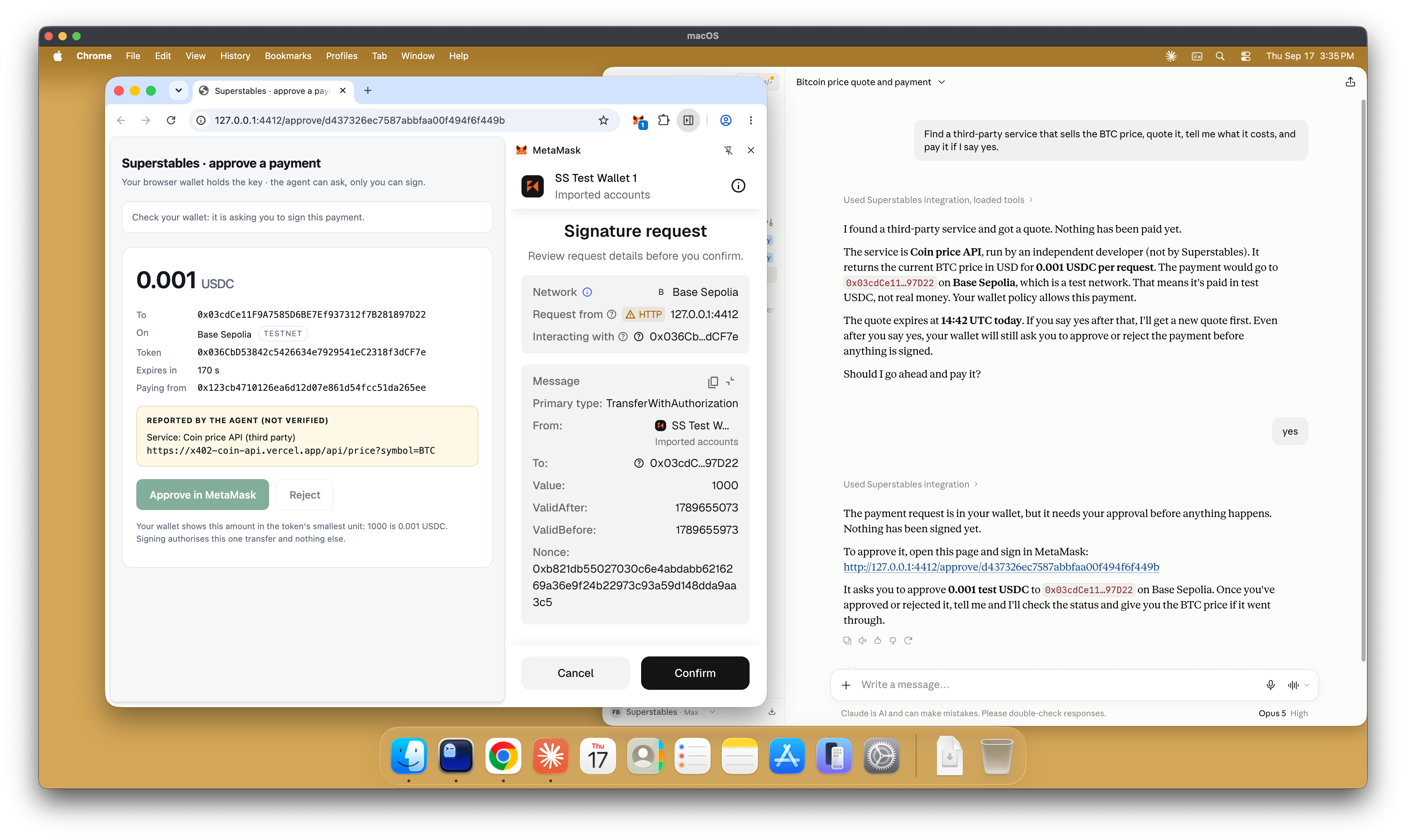This screenshot has height=840, width=1406.
Task: Open the Apple menu
Action: tap(58, 56)
